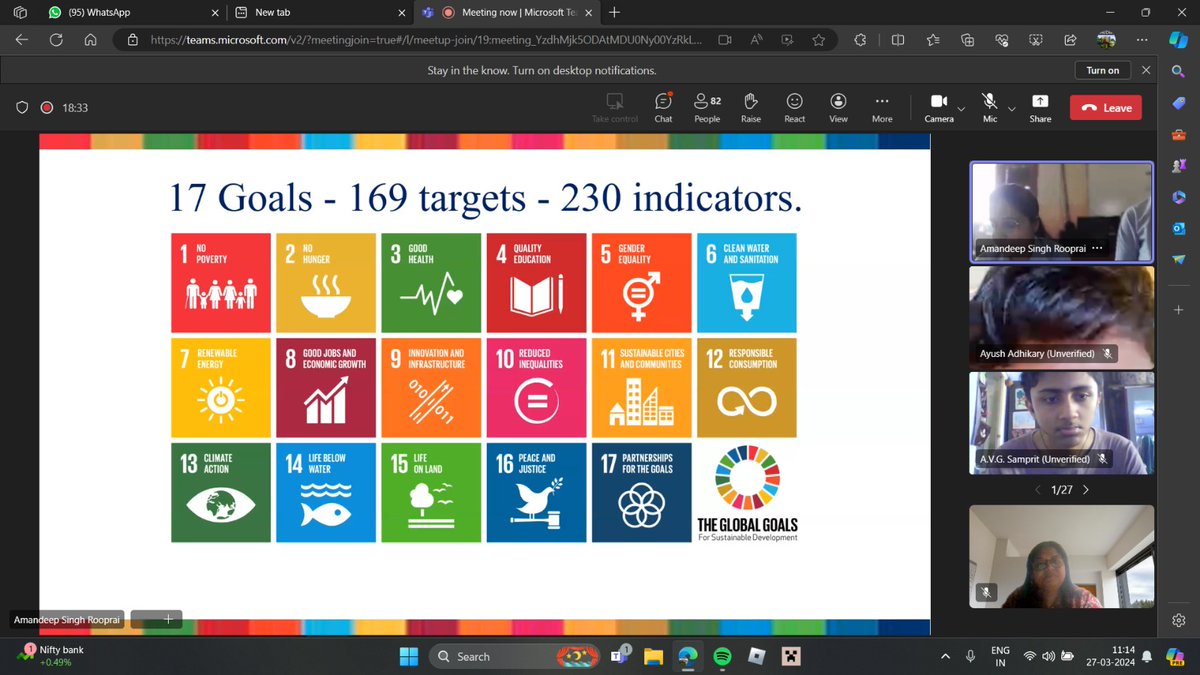The width and height of the screenshot is (1200, 675).
Task: Open more options on Amandeep Singh Rooprai tile
Action: tap(1097, 248)
